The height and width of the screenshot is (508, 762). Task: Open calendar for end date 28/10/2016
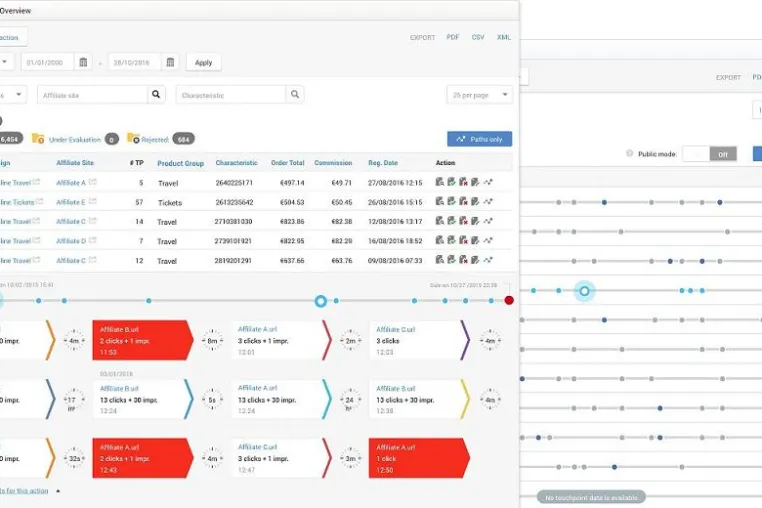[x=170, y=62]
